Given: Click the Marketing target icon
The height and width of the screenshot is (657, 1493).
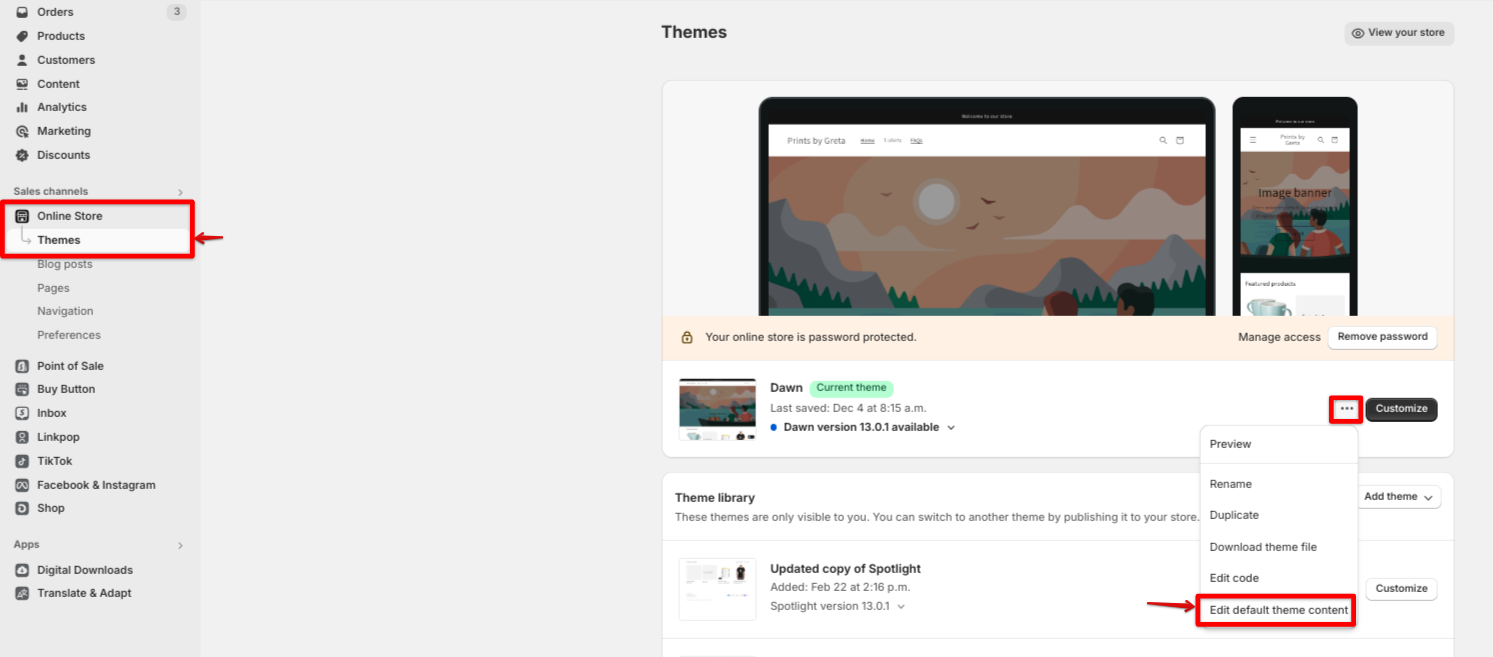Looking at the screenshot, I should [x=22, y=131].
